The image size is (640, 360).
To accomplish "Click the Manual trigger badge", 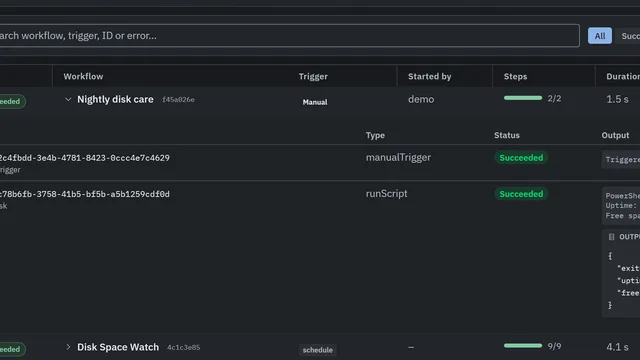I will pos(315,102).
